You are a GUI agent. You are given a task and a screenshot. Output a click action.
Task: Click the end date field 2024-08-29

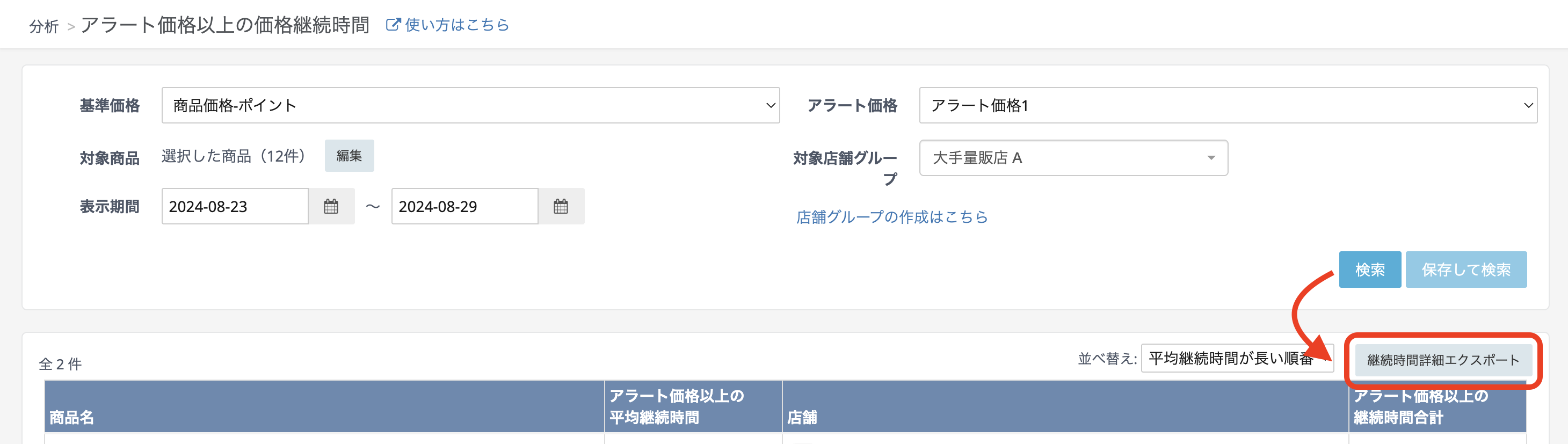point(464,207)
